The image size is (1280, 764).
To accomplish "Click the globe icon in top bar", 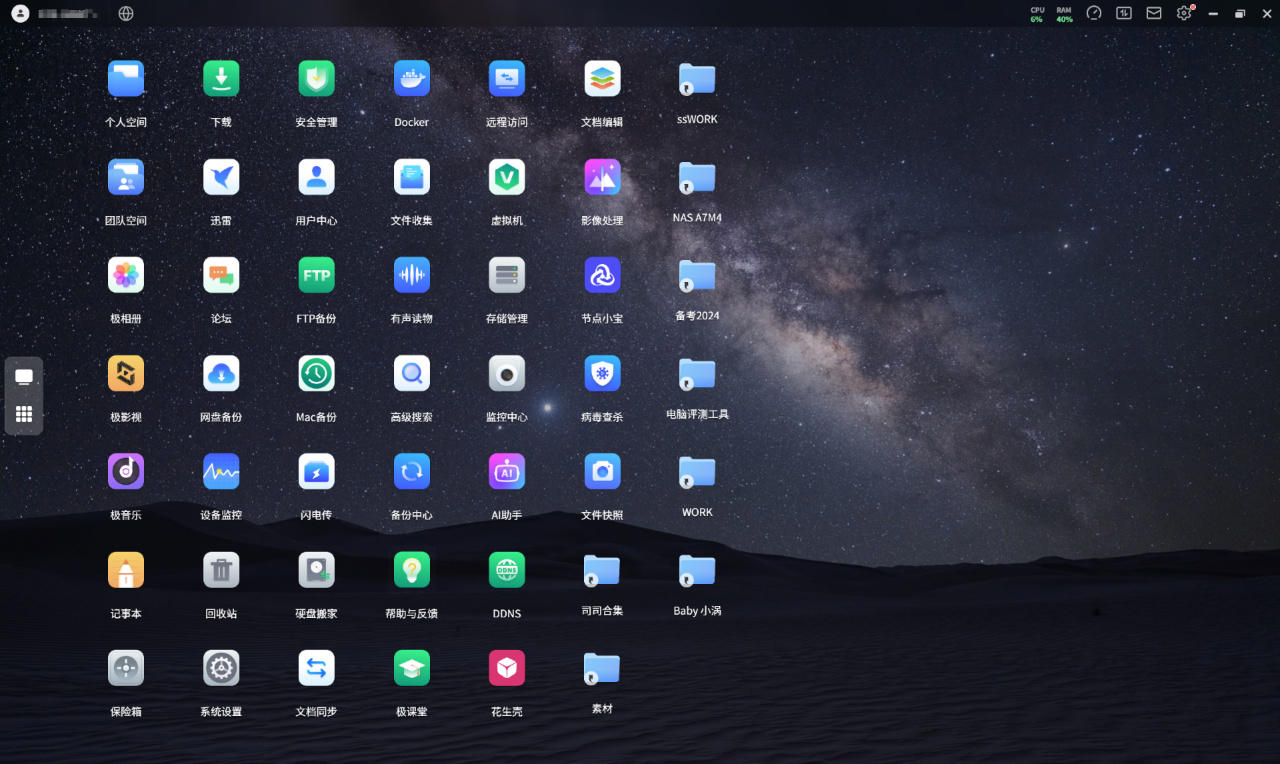I will point(126,13).
